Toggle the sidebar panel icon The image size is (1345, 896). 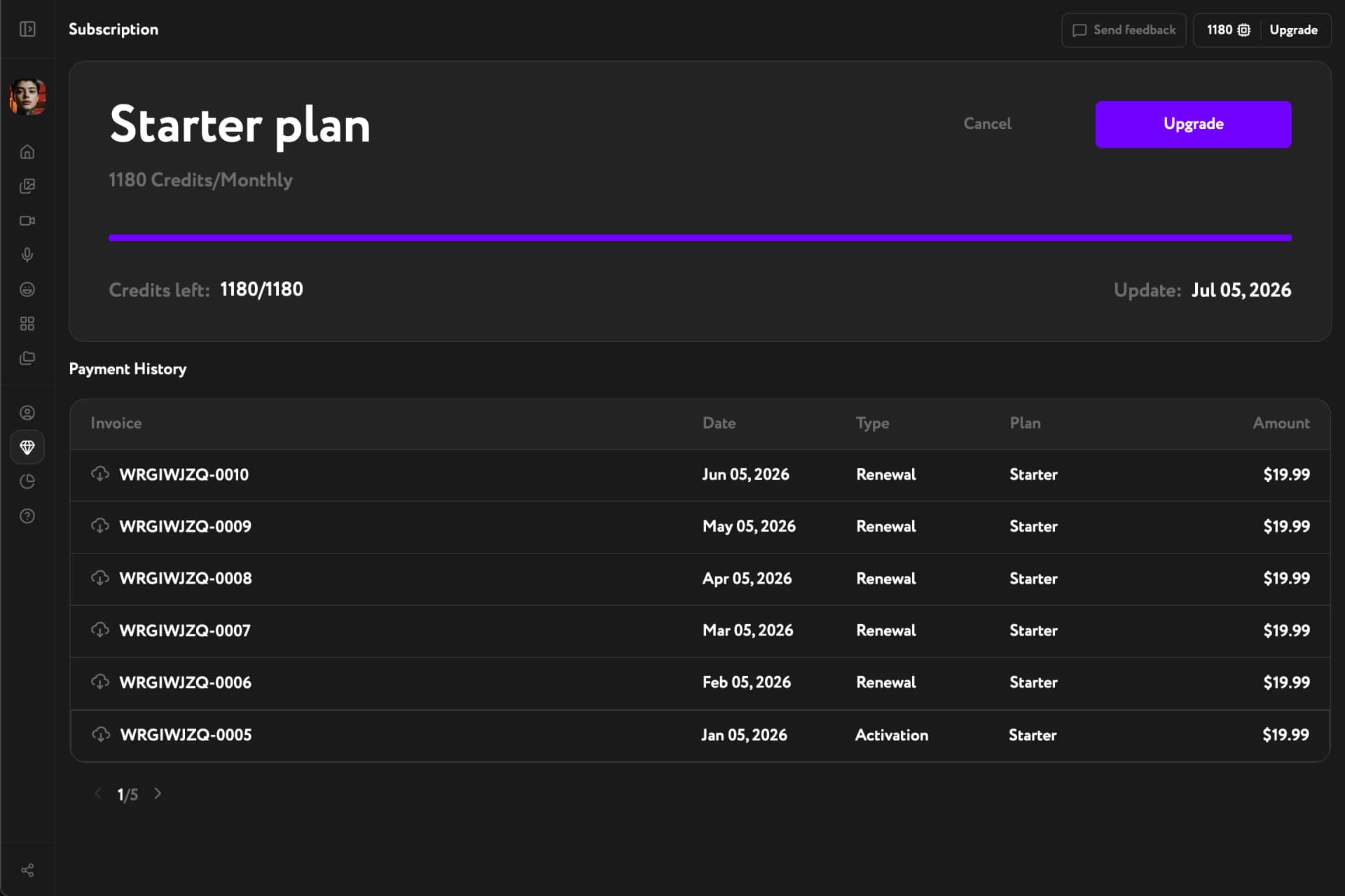[x=27, y=29]
